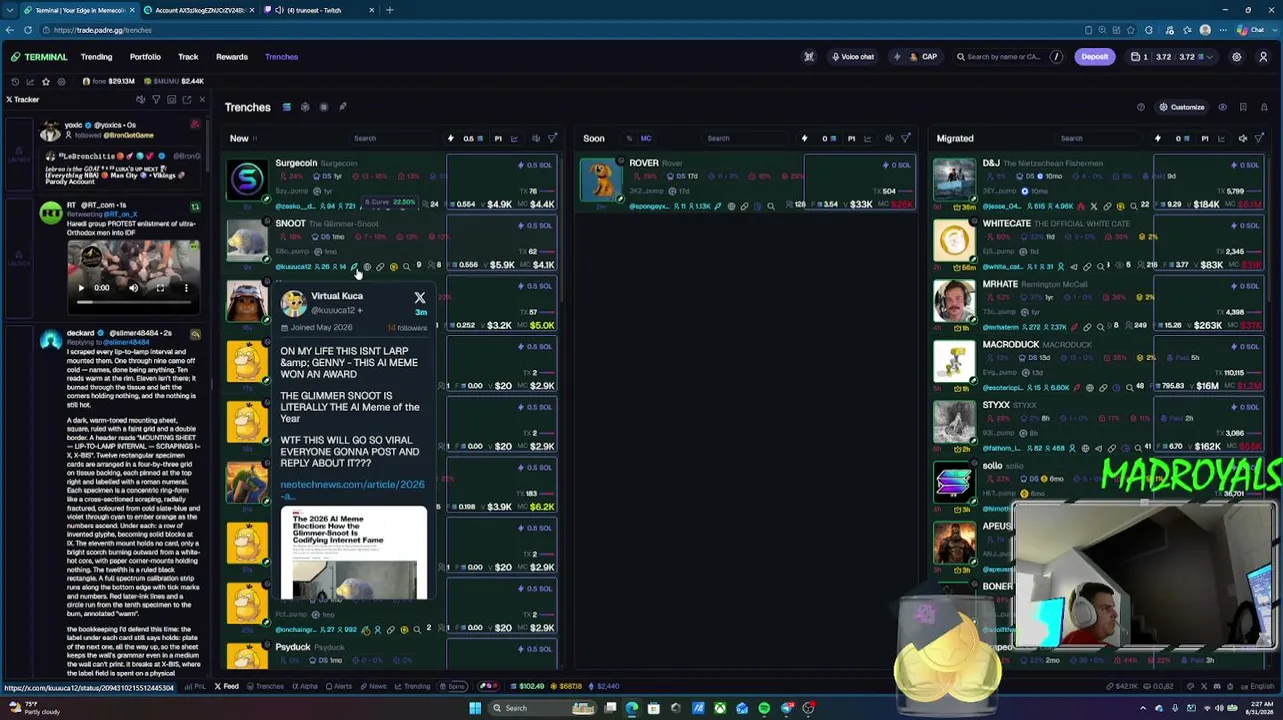Click the X logo in the Virtual Kuca popup

pos(420,298)
